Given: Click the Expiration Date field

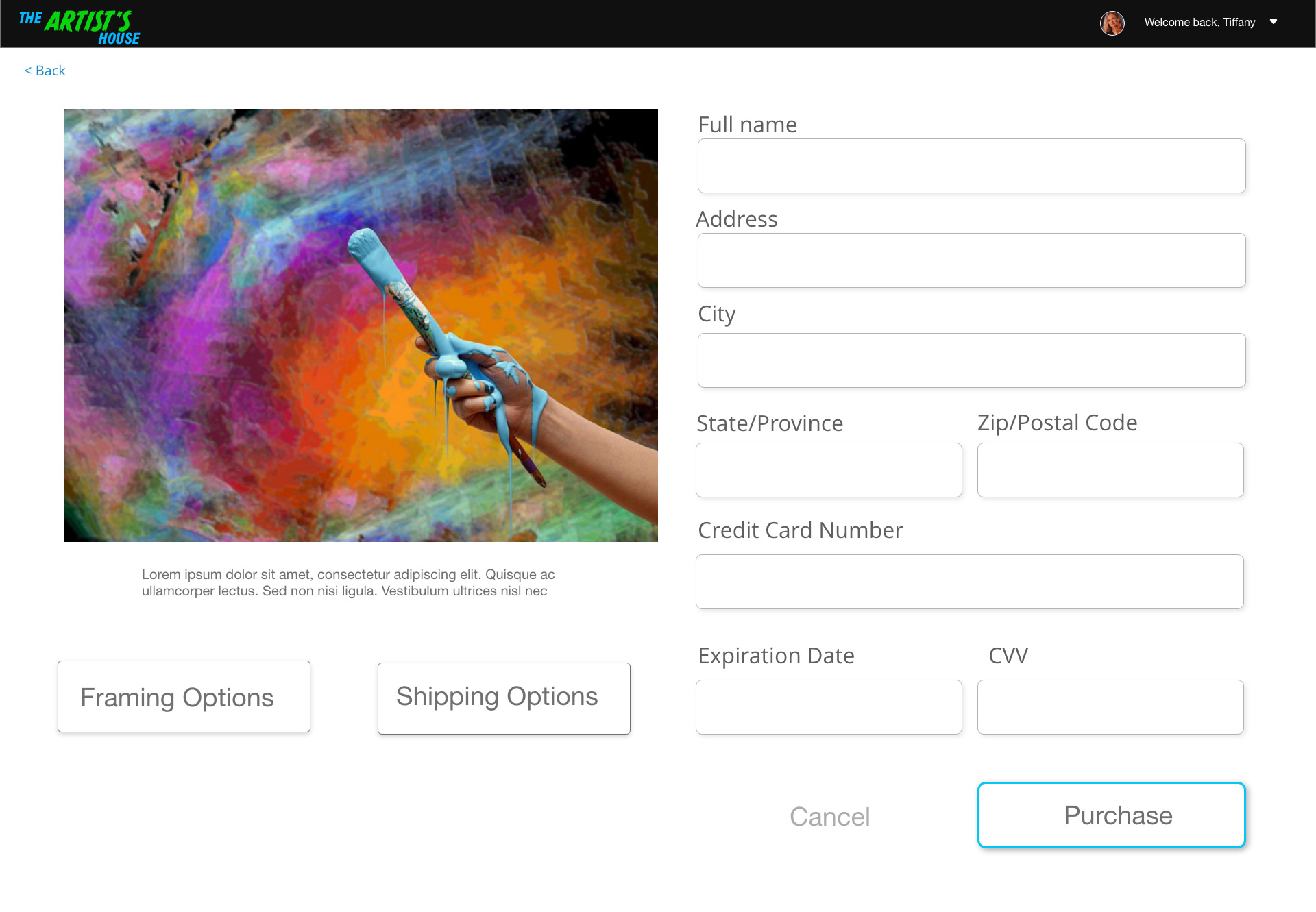Looking at the screenshot, I should click(829, 707).
